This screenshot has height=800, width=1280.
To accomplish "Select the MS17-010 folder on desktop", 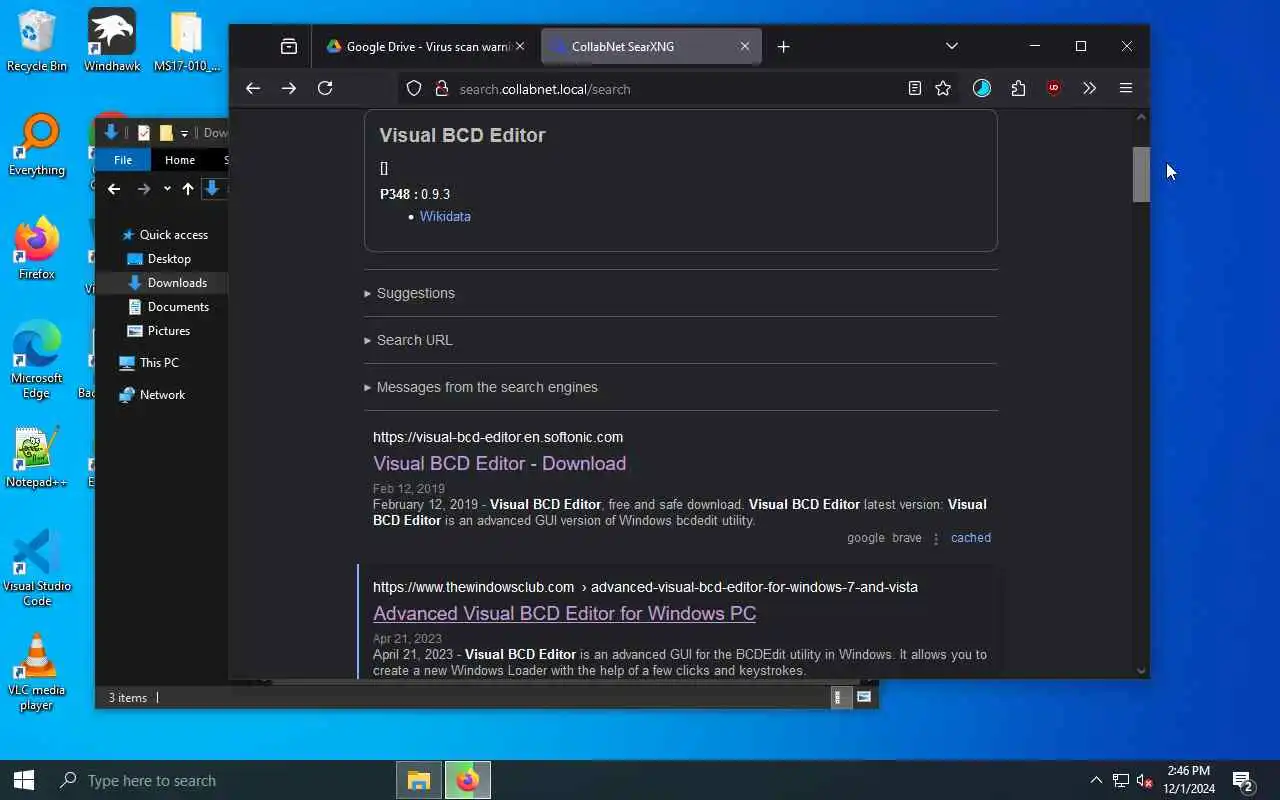I will tap(187, 42).
